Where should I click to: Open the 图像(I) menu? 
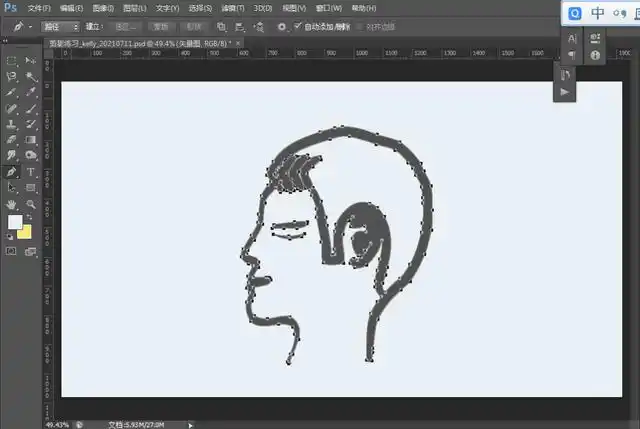pos(103,8)
